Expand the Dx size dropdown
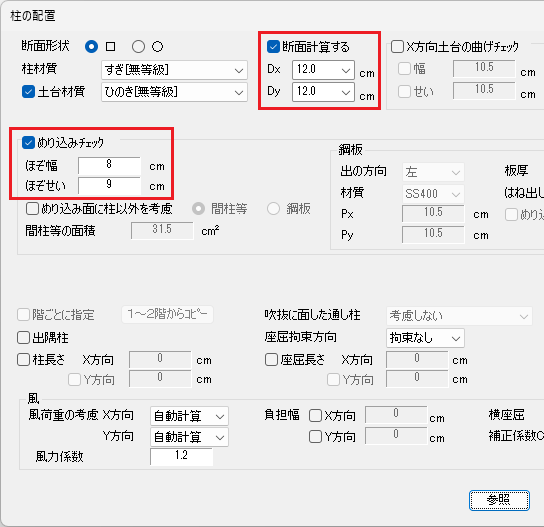 (323, 70)
